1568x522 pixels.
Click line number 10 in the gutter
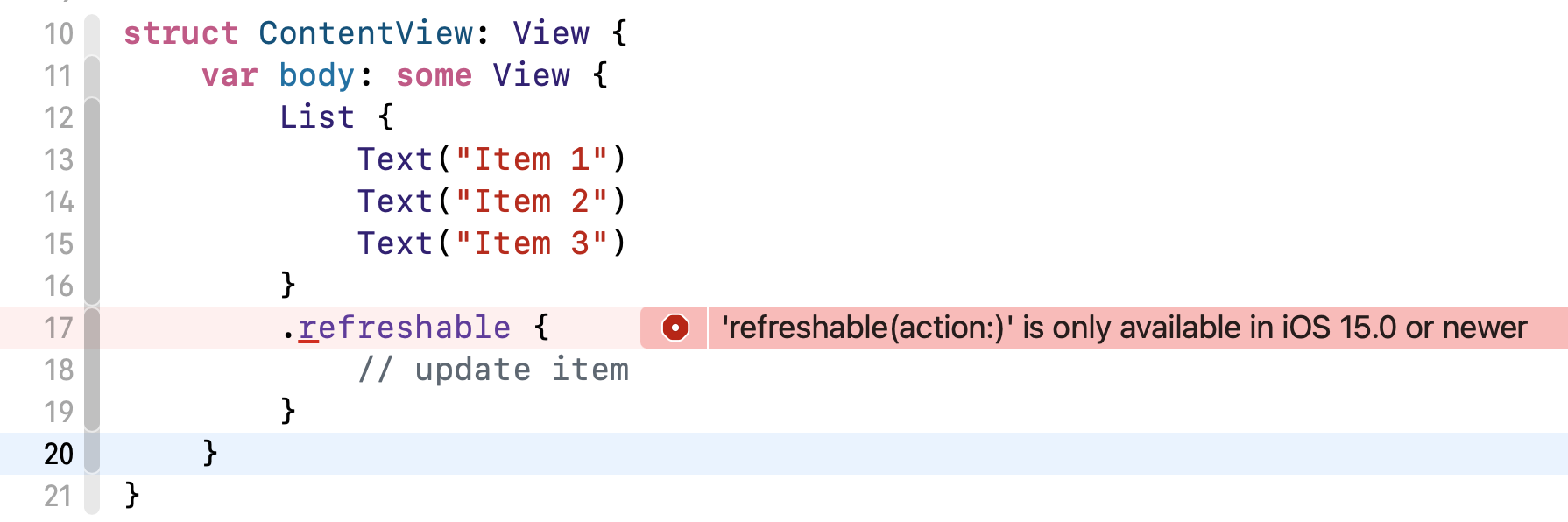pos(59,33)
